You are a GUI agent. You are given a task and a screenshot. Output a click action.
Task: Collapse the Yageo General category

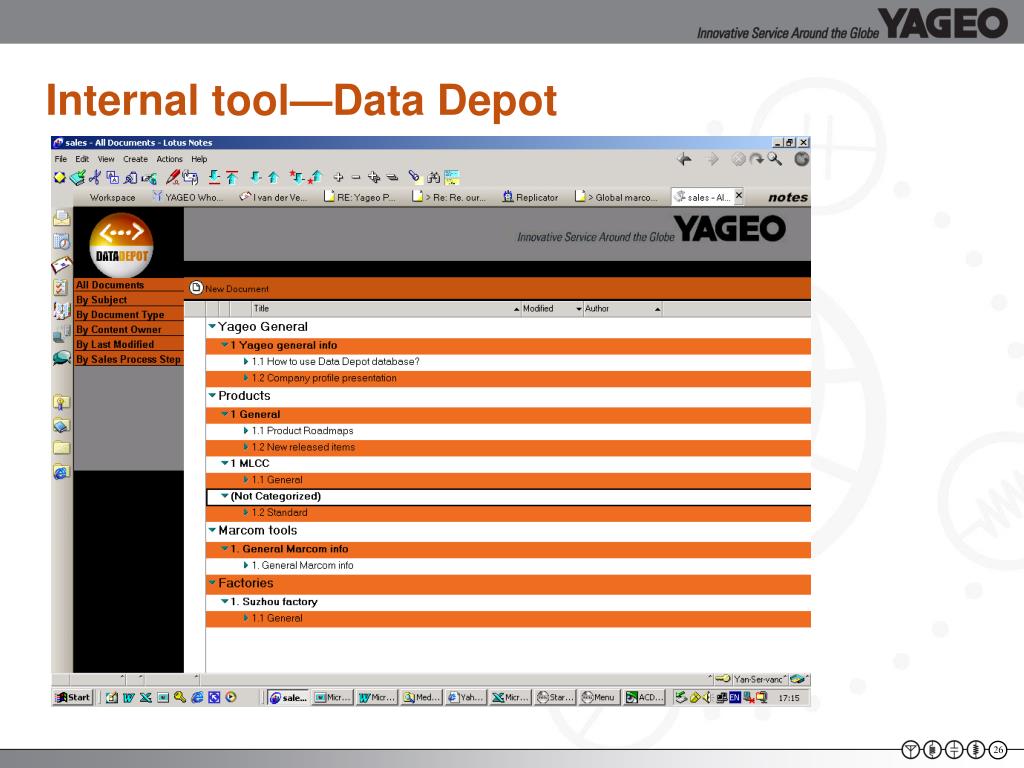click(x=212, y=326)
